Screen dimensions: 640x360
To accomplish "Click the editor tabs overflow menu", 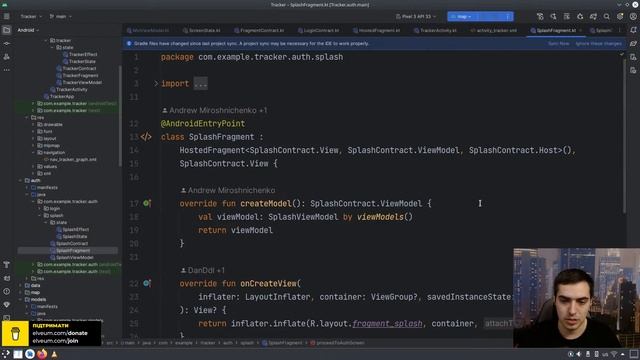I will point(620,30).
